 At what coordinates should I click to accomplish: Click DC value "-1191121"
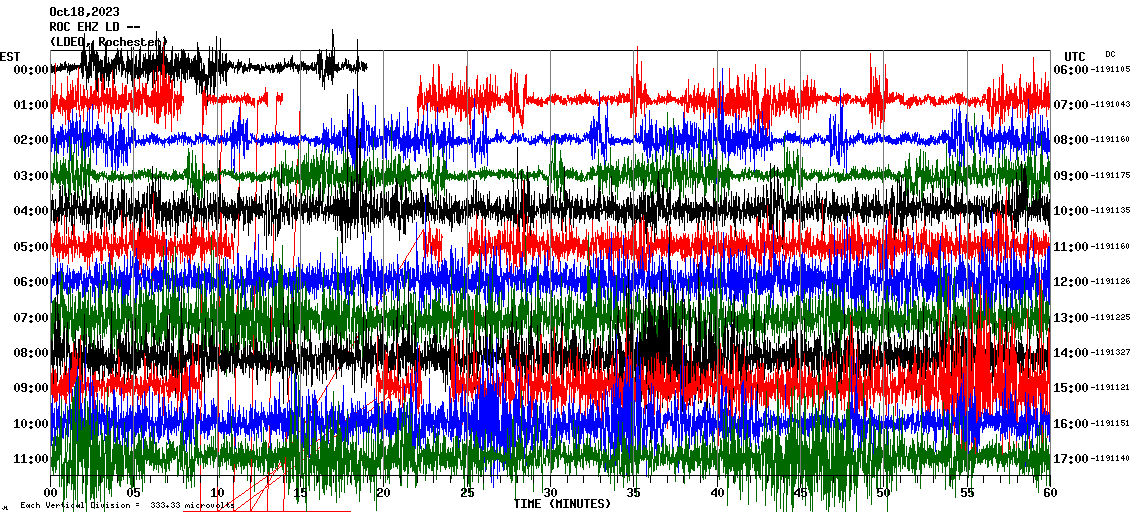click(x=1109, y=387)
